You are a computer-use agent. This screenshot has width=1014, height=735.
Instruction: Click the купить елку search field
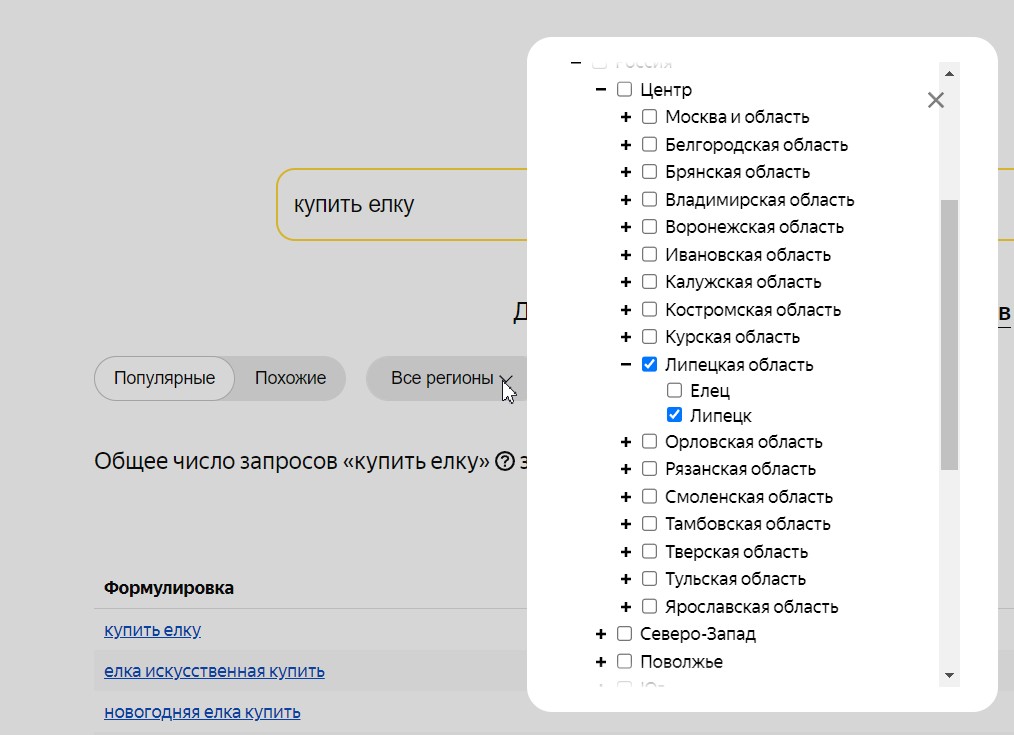(x=400, y=205)
